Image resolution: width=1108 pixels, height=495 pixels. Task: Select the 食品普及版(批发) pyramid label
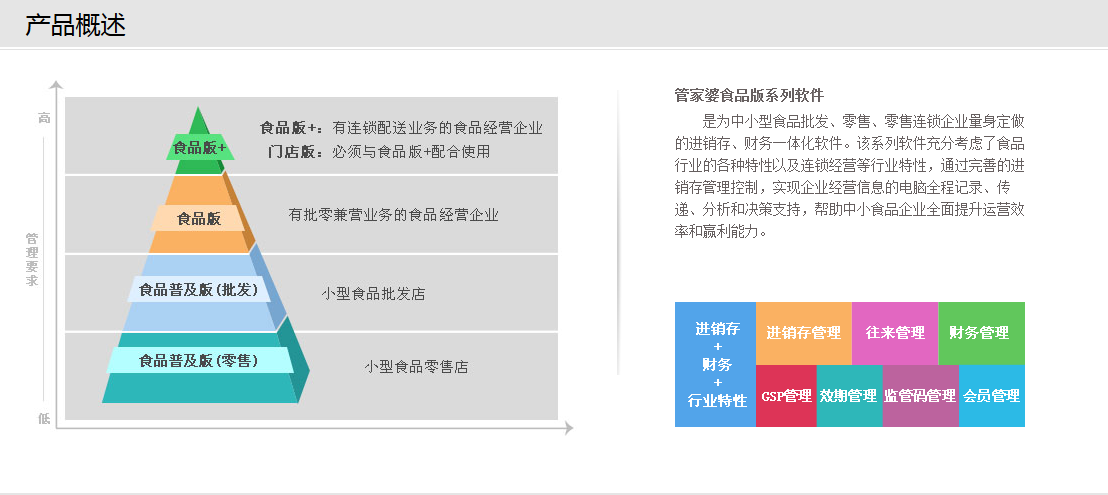(x=199, y=290)
